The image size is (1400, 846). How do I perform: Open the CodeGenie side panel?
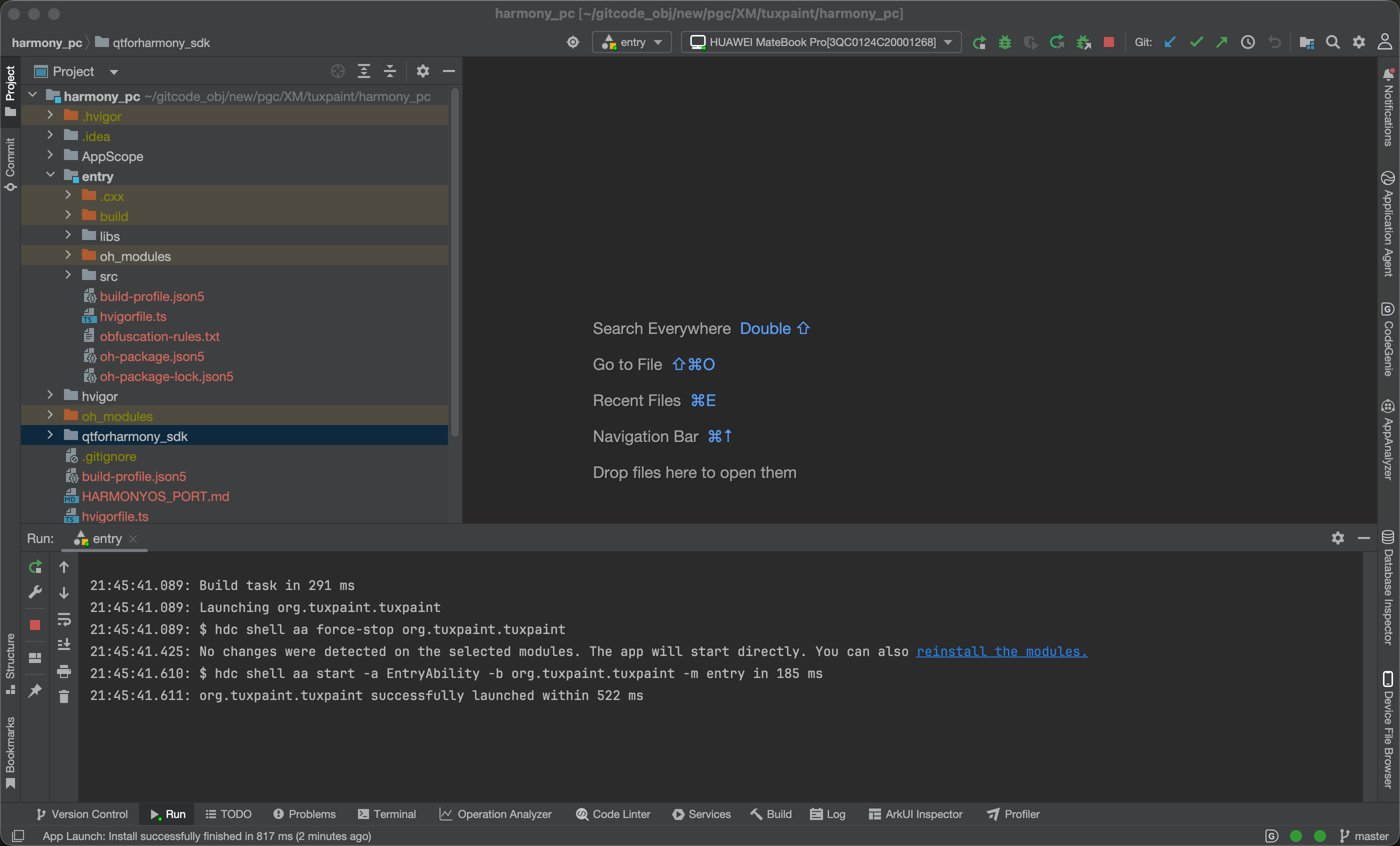click(1388, 339)
